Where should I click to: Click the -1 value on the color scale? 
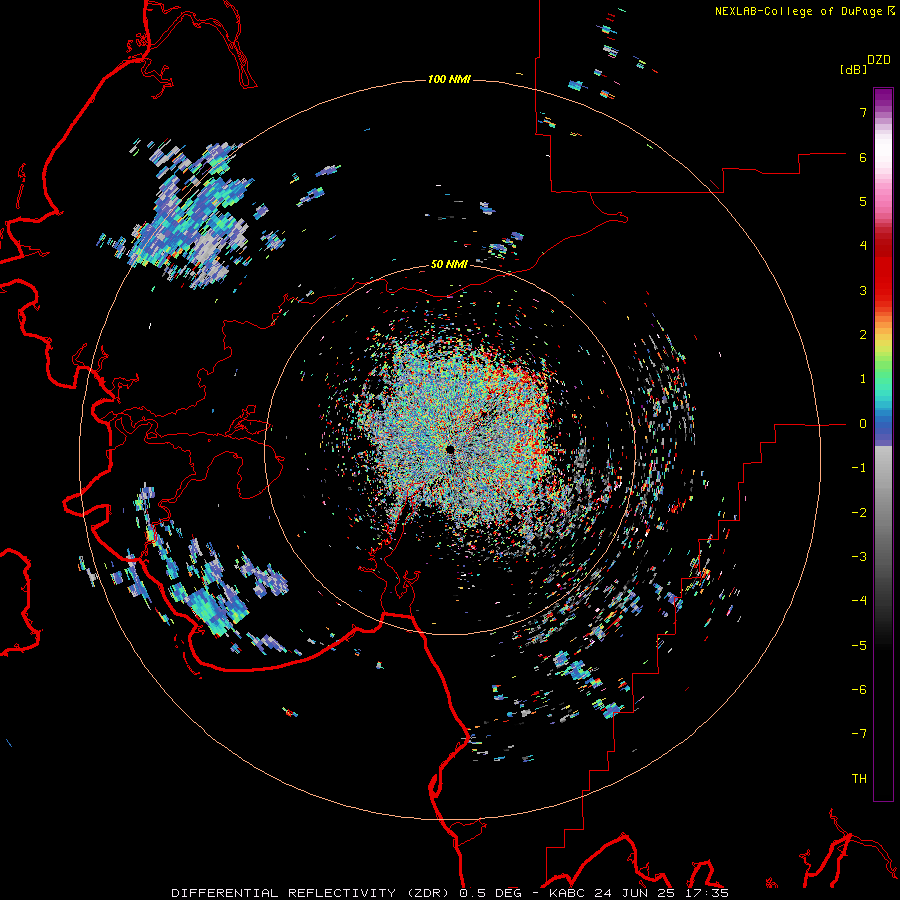pyautogui.click(x=859, y=468)
